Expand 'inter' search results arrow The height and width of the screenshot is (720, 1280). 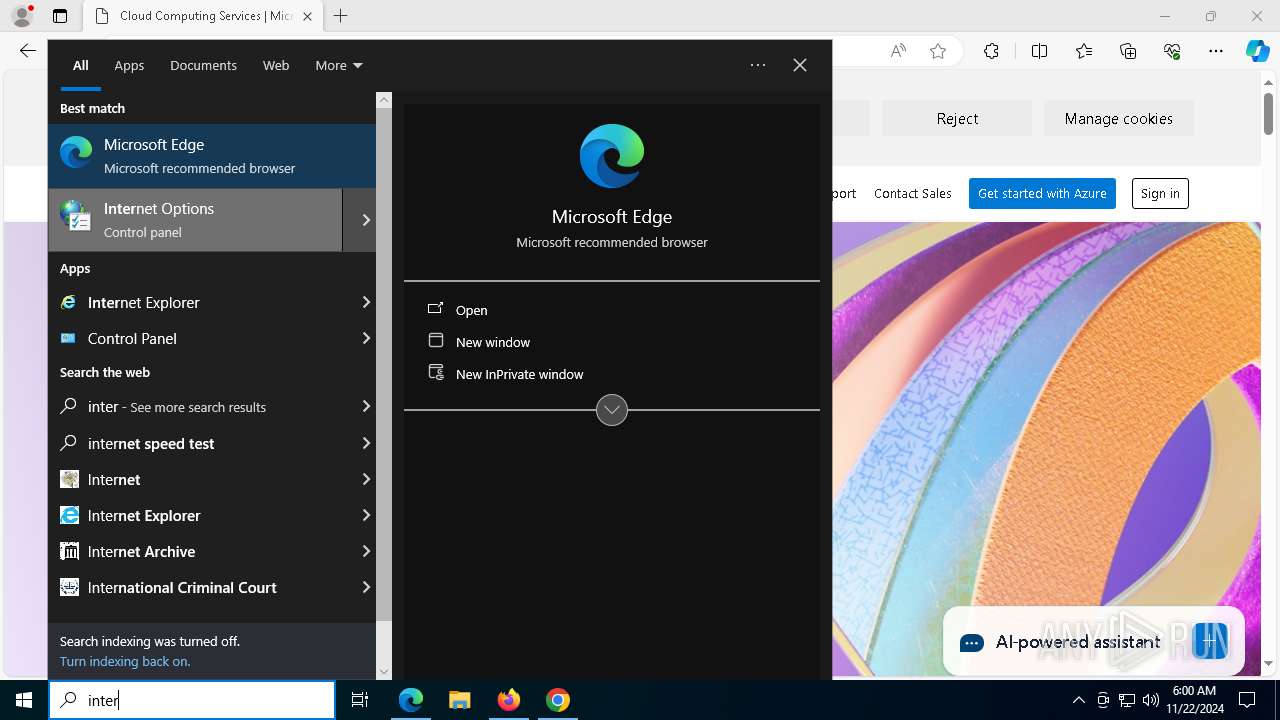(x=366, y=407)
